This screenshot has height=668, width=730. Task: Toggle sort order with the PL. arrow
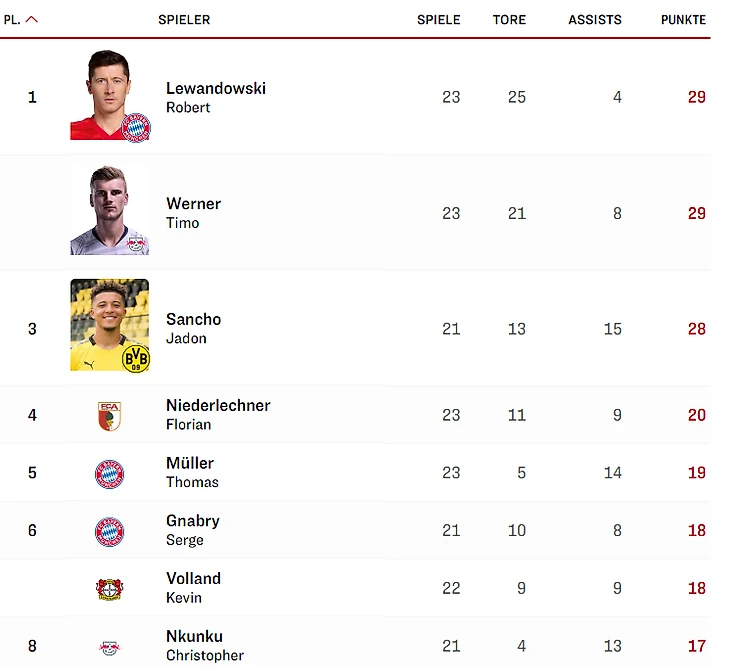coord(31,19)
